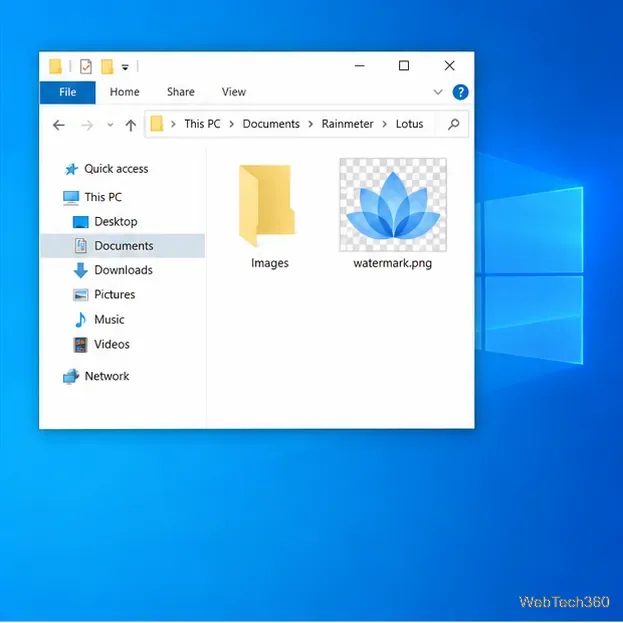Click the New folder quick access icon
This screenshot has width=623, height=623.
(x=107, y=66)
